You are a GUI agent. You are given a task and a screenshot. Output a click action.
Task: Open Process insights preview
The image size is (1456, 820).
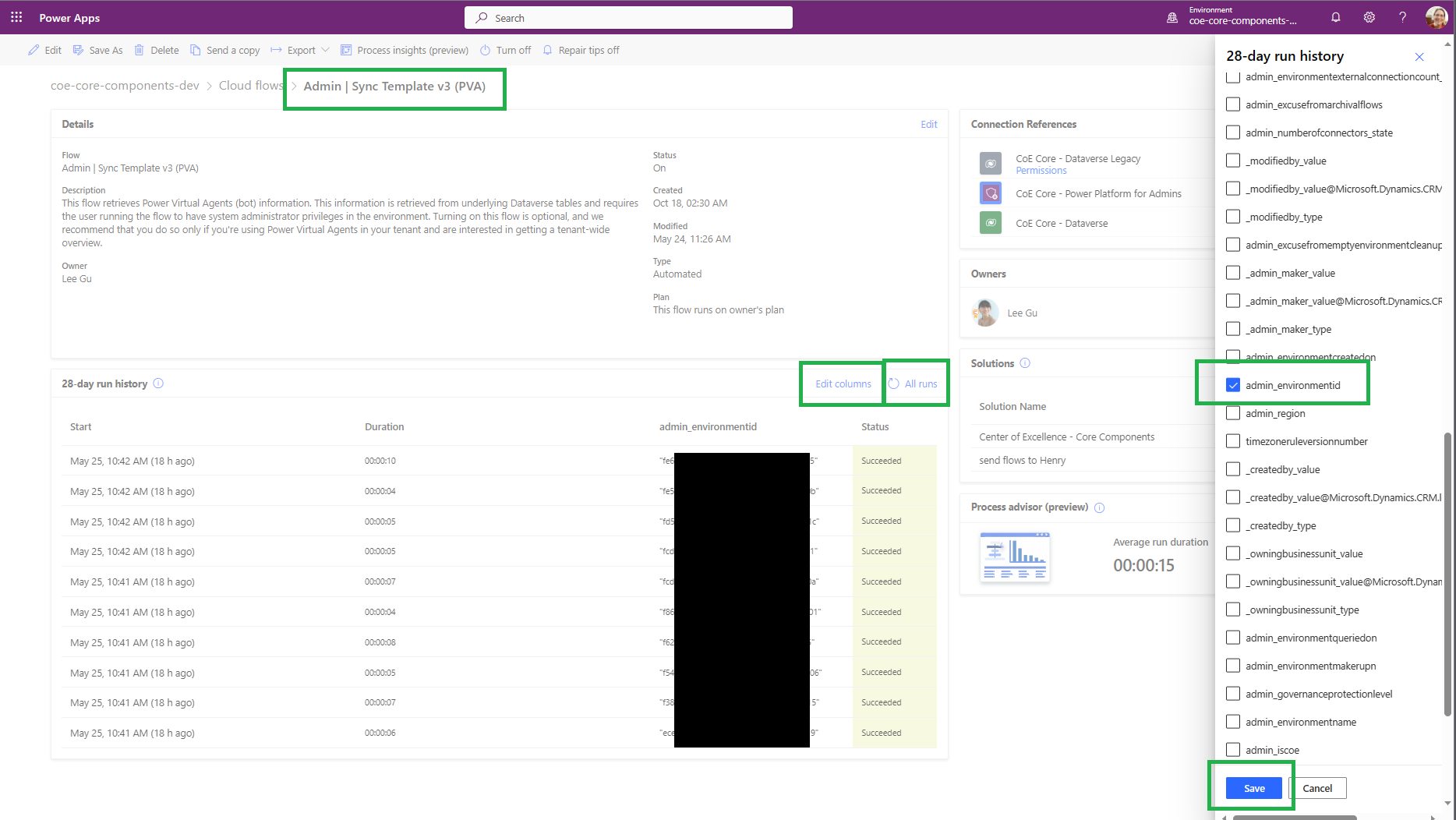click(345, 49)
